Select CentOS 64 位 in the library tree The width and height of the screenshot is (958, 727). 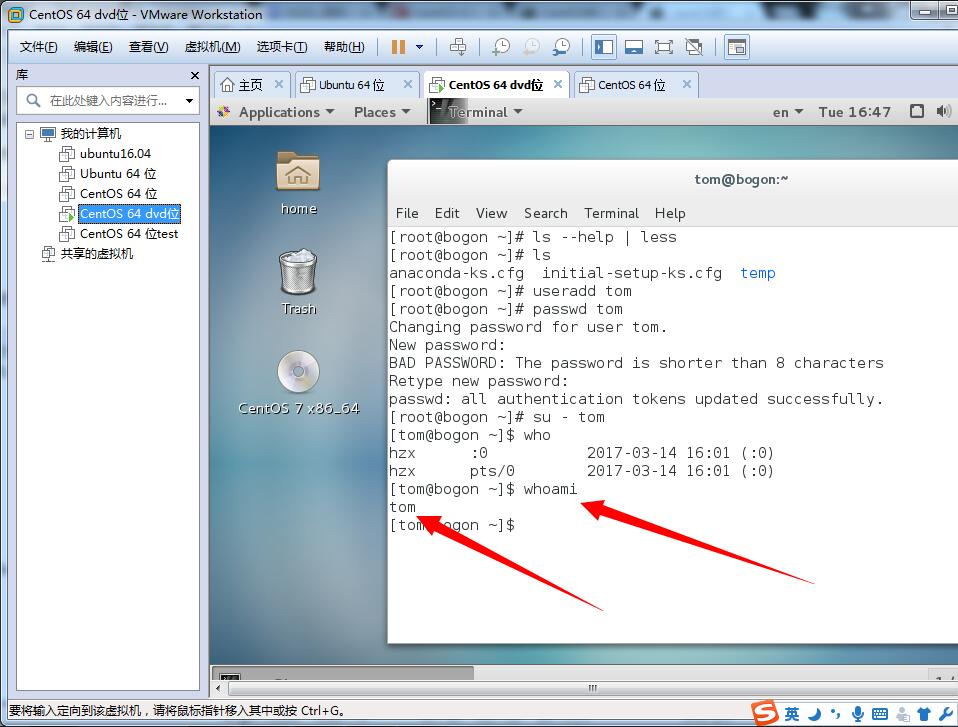tap(119, 194)
